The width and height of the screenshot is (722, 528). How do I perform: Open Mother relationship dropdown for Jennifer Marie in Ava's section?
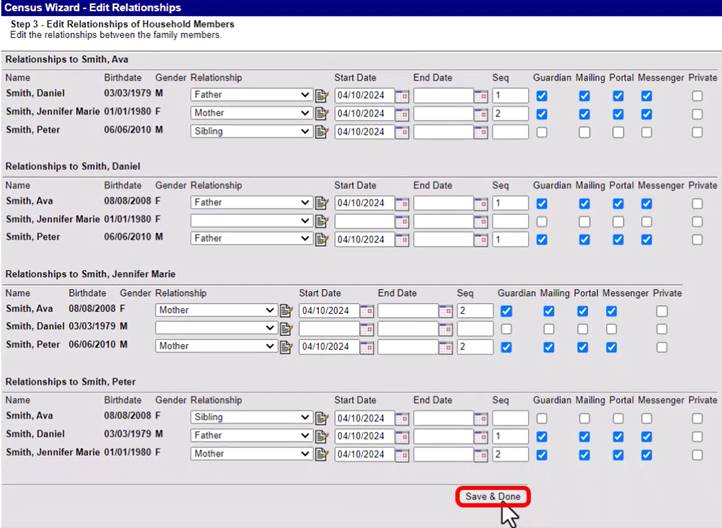pos(251,113)
